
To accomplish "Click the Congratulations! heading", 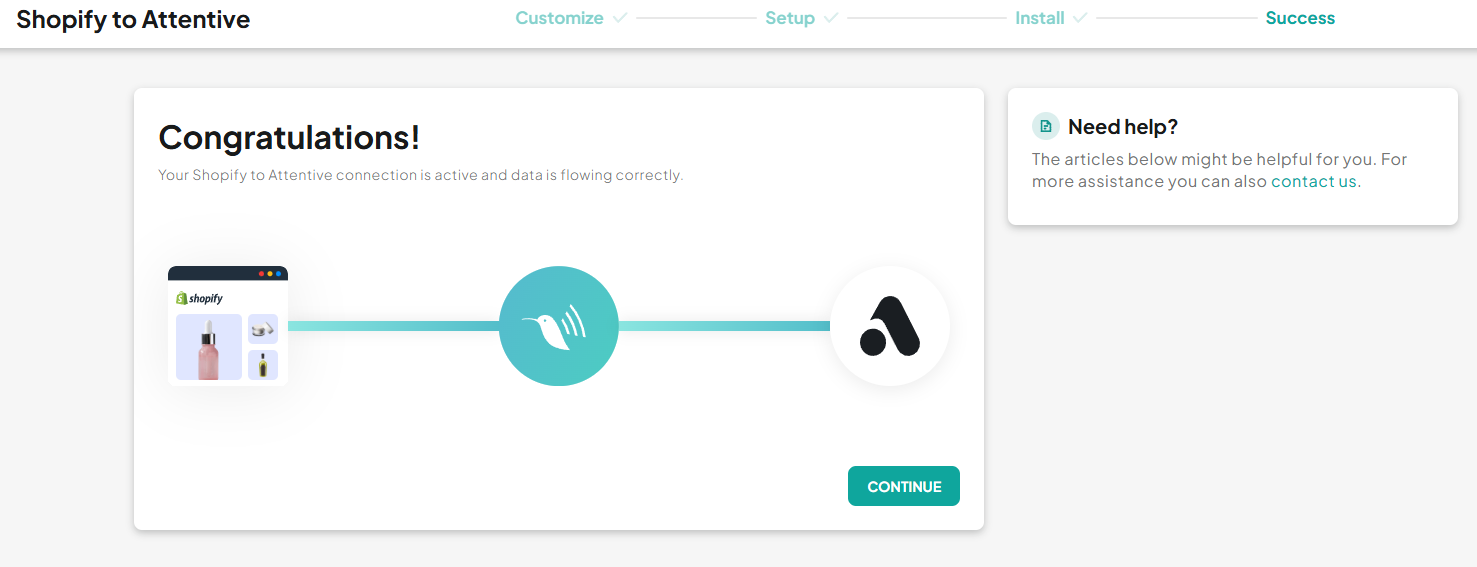I will (289, 137).
